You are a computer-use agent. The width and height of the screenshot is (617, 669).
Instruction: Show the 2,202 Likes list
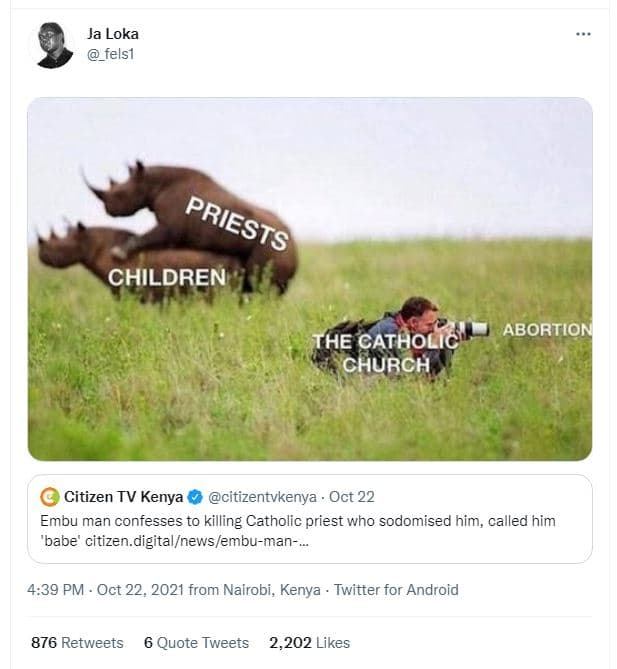(309, 642)
